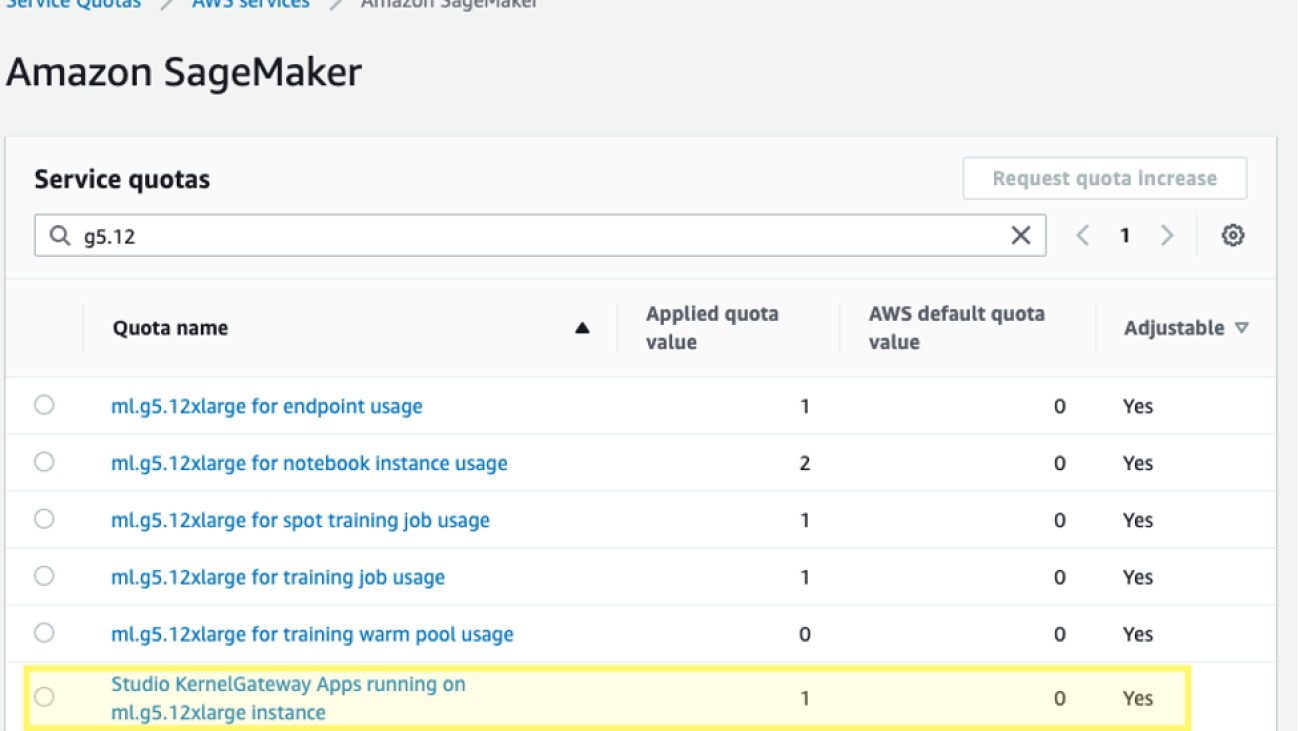
Task: Click the g5.12 search input field
Action: 540,235
